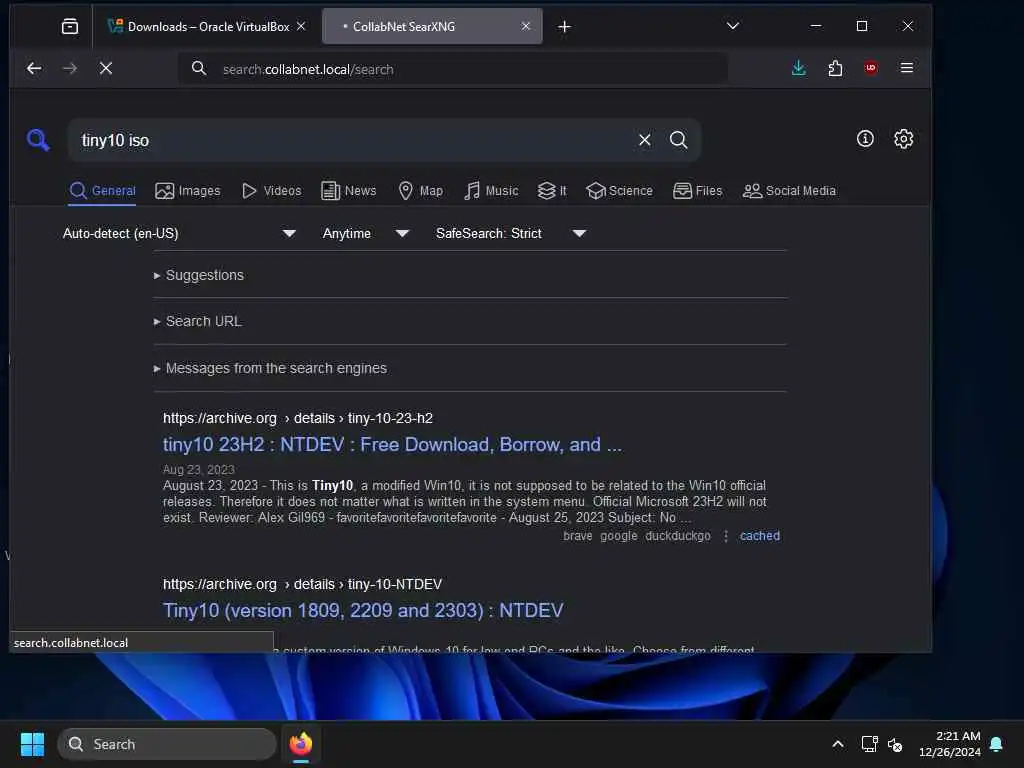Click the archive.org tiny-10-NTDEV URL
Screen dimensions: 1024x768
(x=302, y=584)
